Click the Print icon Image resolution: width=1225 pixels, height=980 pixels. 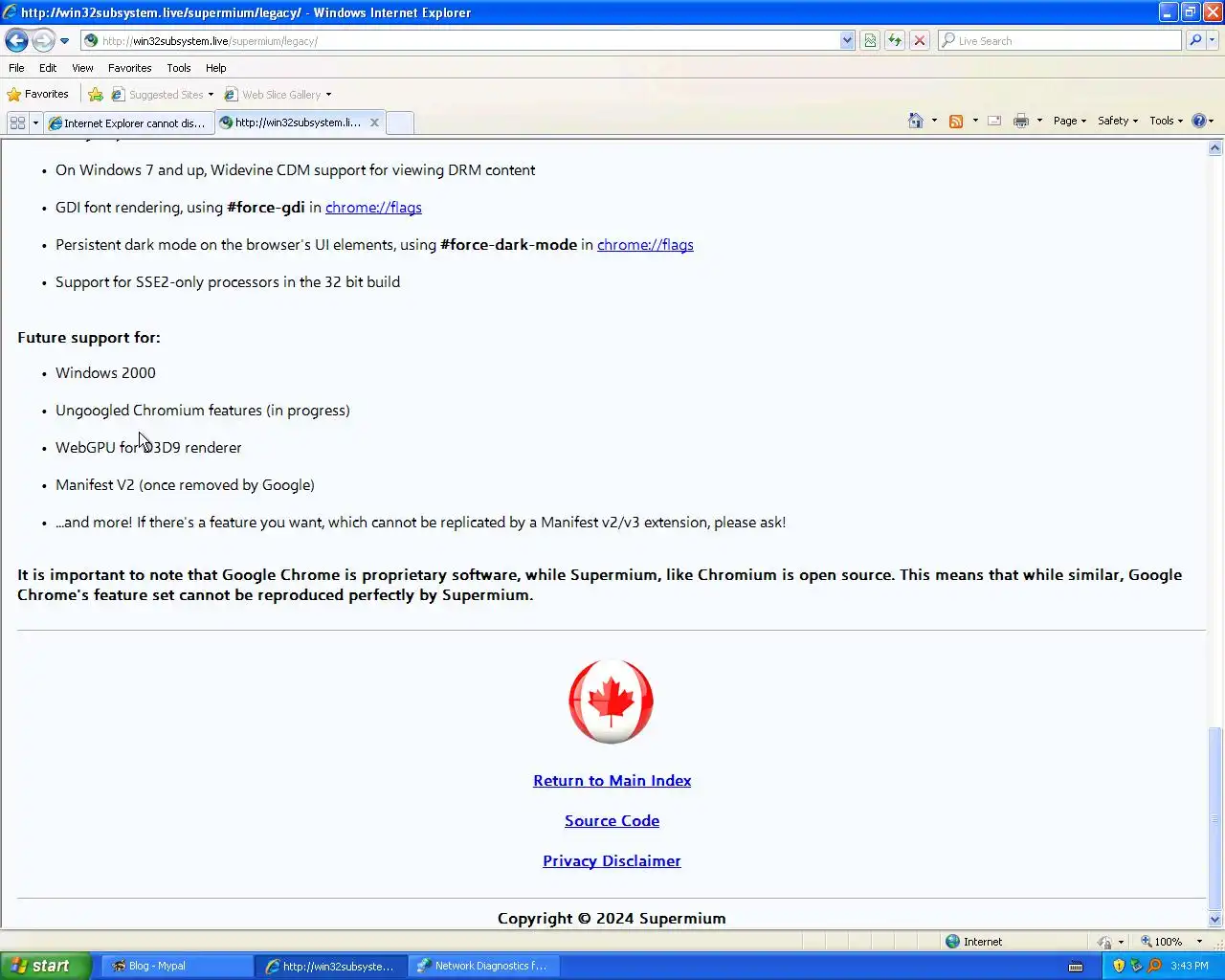[x=1021, y=121]
